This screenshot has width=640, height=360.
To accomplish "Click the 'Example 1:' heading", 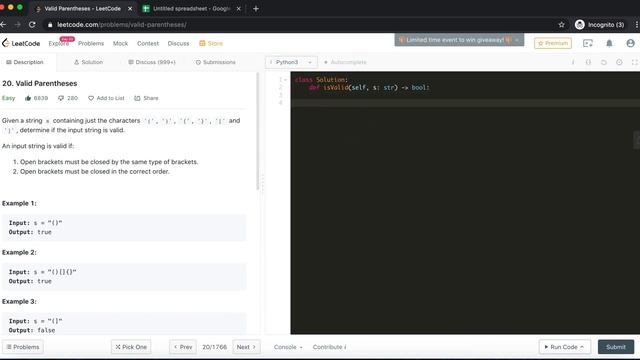I will point(19,203).
